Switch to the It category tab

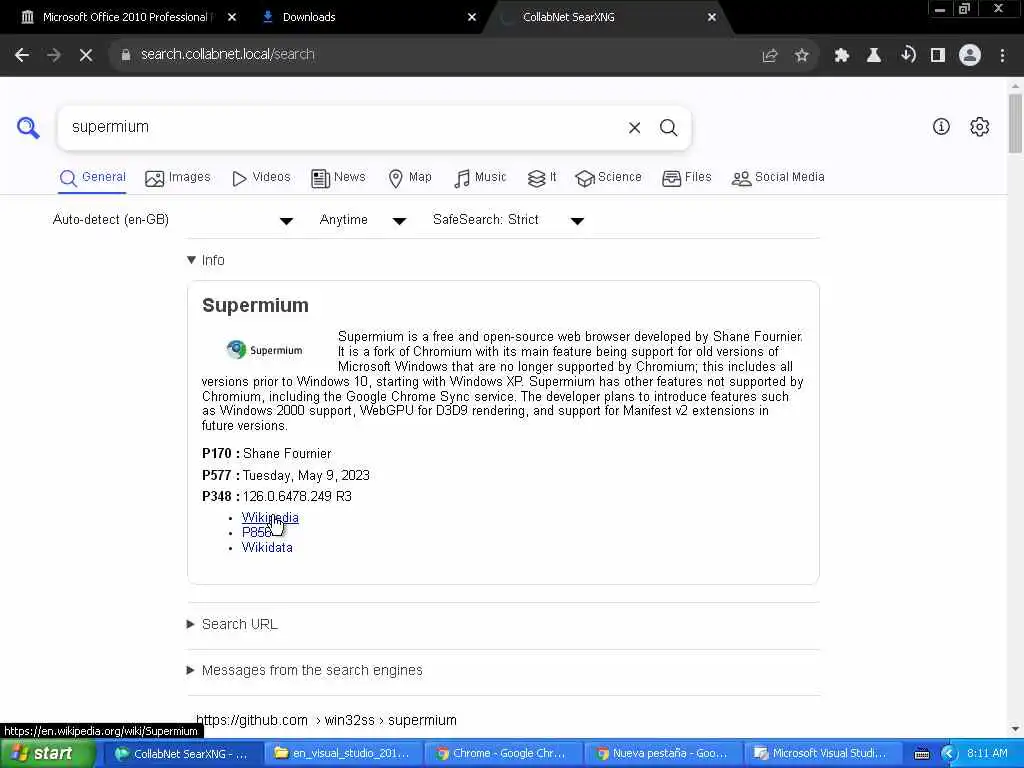(542, 178)
